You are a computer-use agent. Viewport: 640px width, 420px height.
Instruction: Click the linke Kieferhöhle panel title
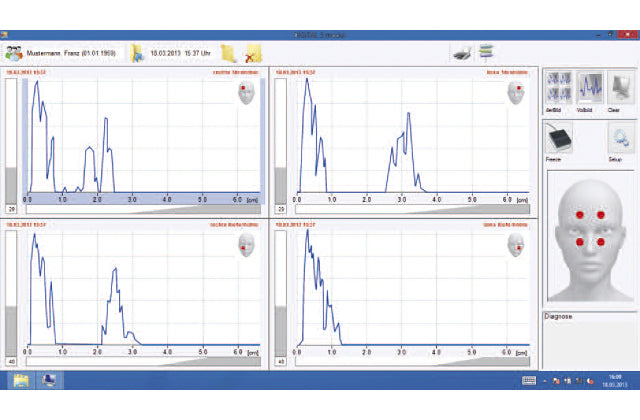pos(505,225)
